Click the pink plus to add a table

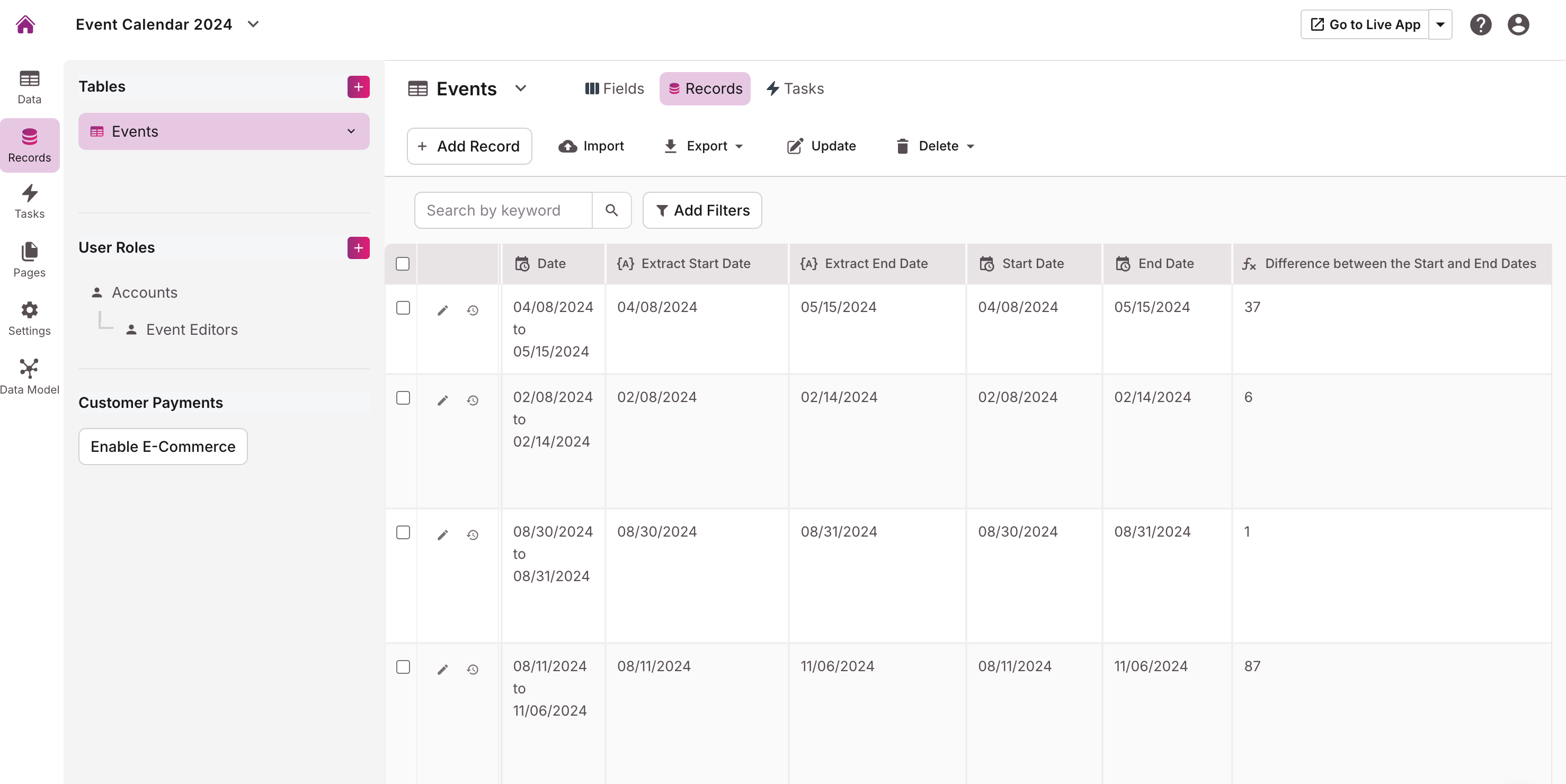(358, 87)
